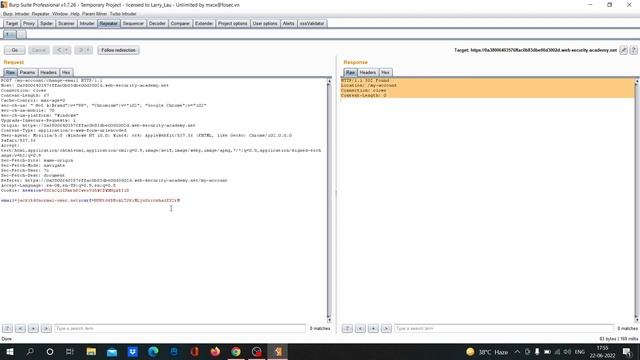Select the Response Raw tab
640x360 pixels.
[x=350, y=72]
